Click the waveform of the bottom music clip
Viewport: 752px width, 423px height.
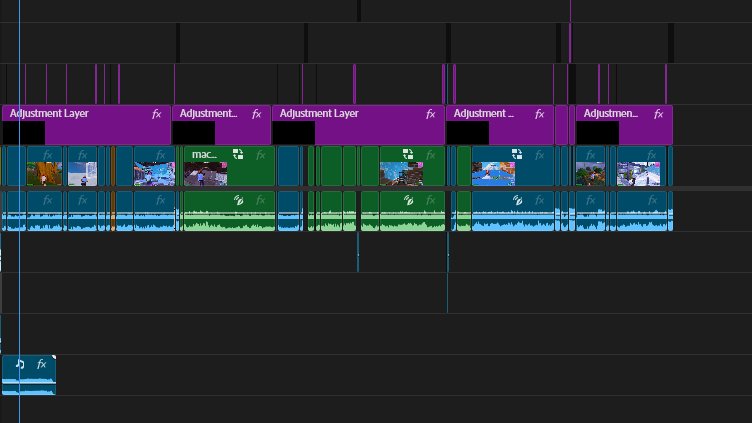pyautogui.click(x=29, y=386)
